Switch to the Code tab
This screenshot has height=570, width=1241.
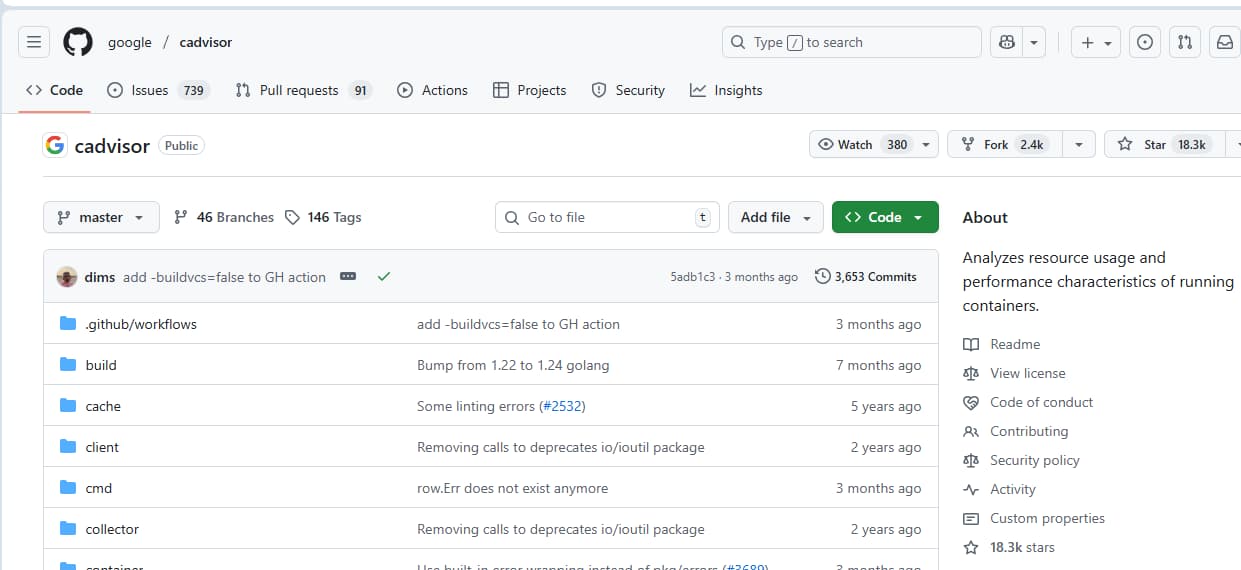coord(55,90)
